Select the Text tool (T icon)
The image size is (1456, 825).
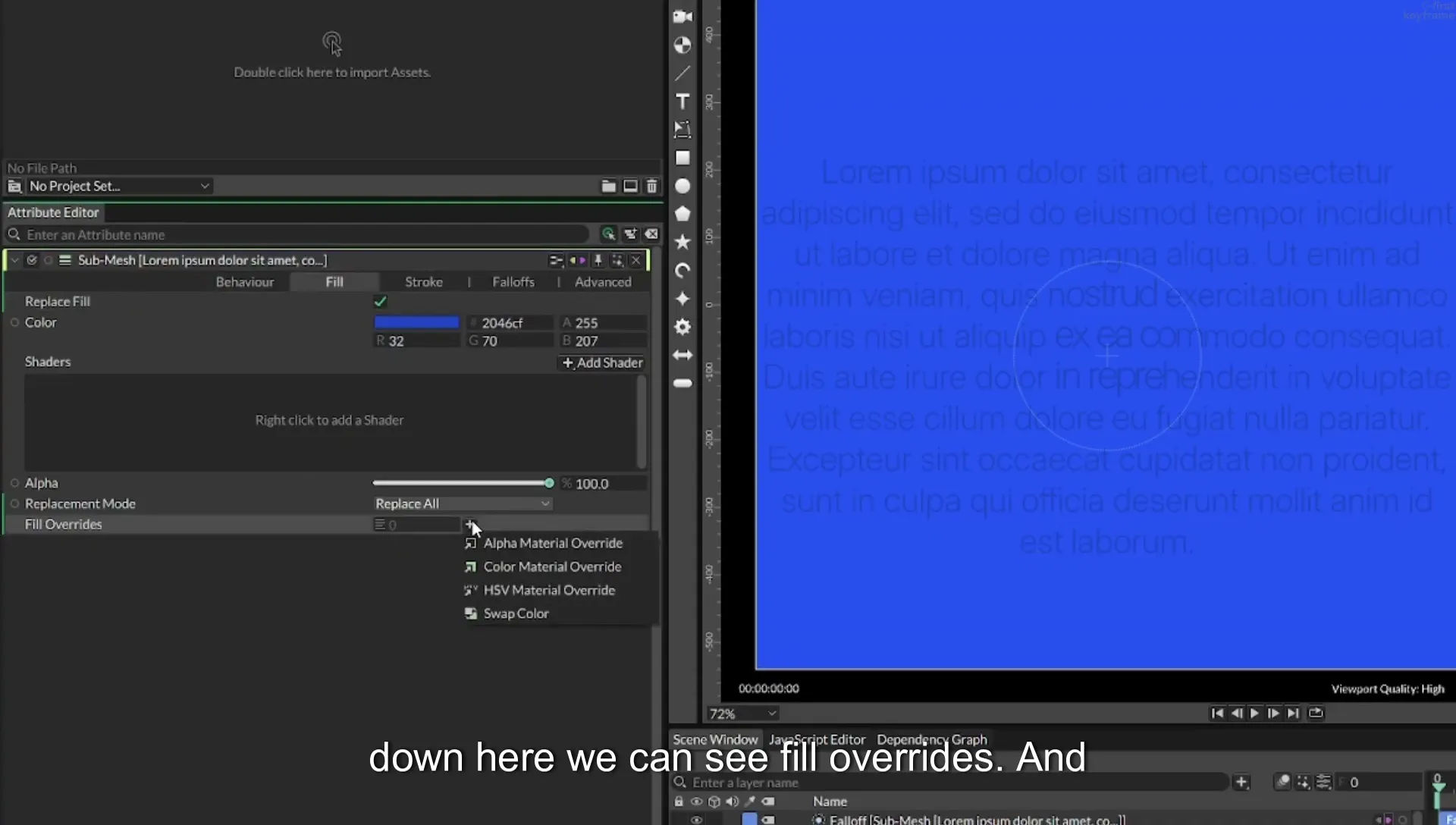[x=682, y=102]
